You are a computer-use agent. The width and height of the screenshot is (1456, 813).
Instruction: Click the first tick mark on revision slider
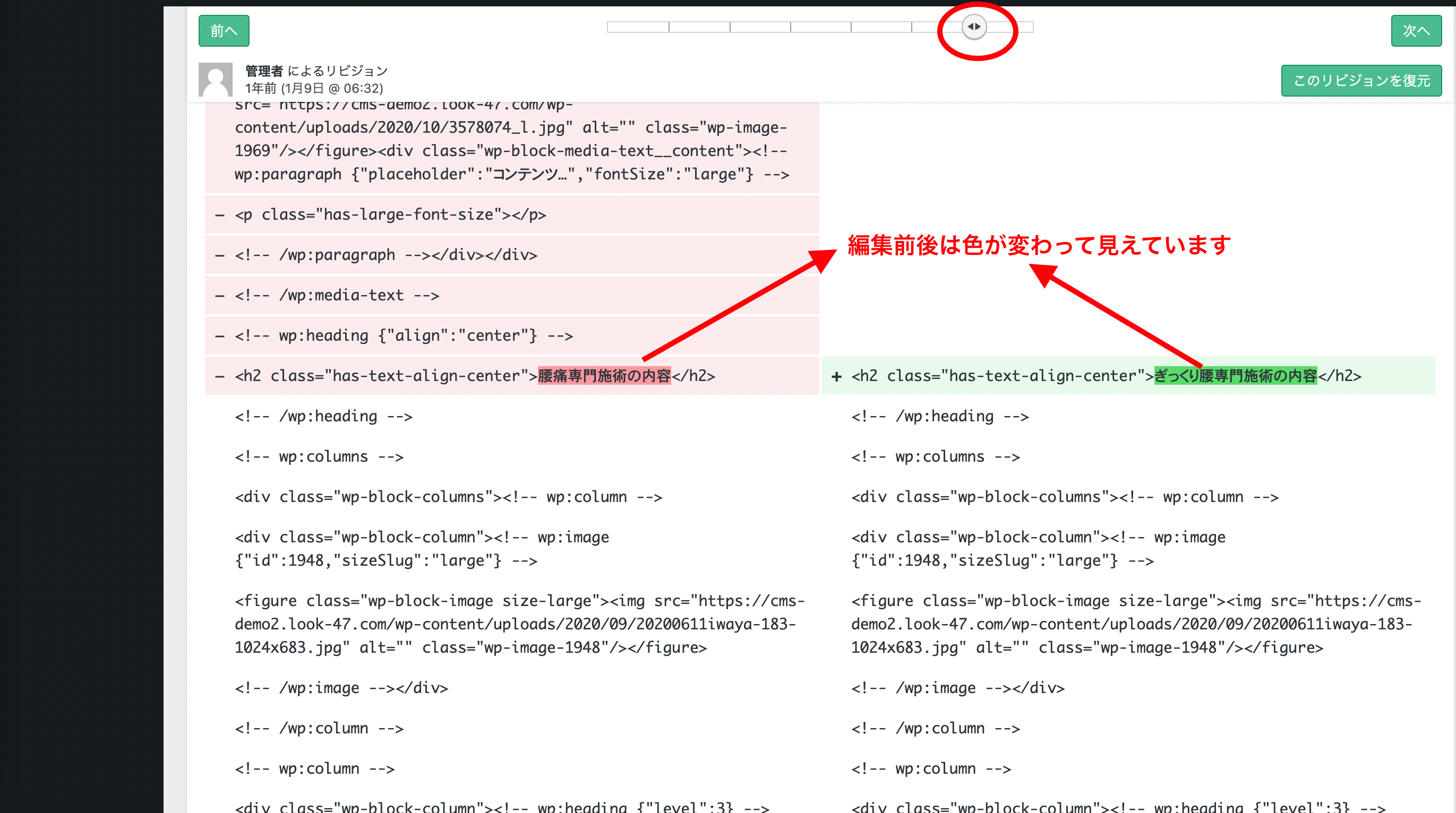click(x=669, y=27)
